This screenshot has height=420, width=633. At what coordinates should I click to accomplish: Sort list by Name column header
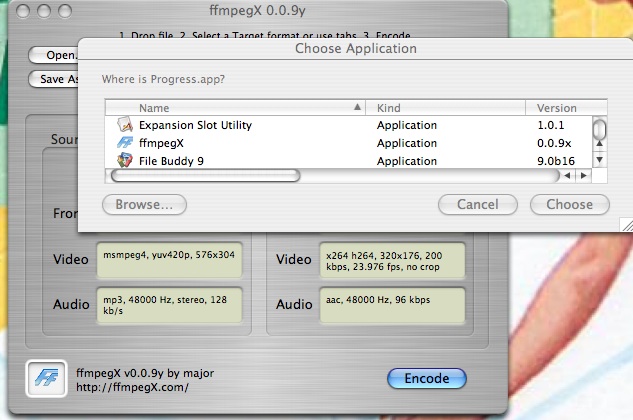click(x=235, y=108)
